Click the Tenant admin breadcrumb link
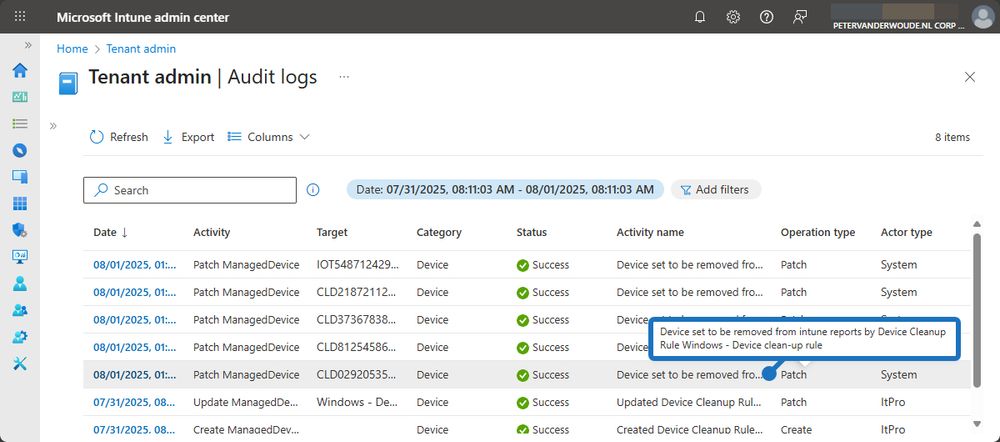 click(141, 48)
